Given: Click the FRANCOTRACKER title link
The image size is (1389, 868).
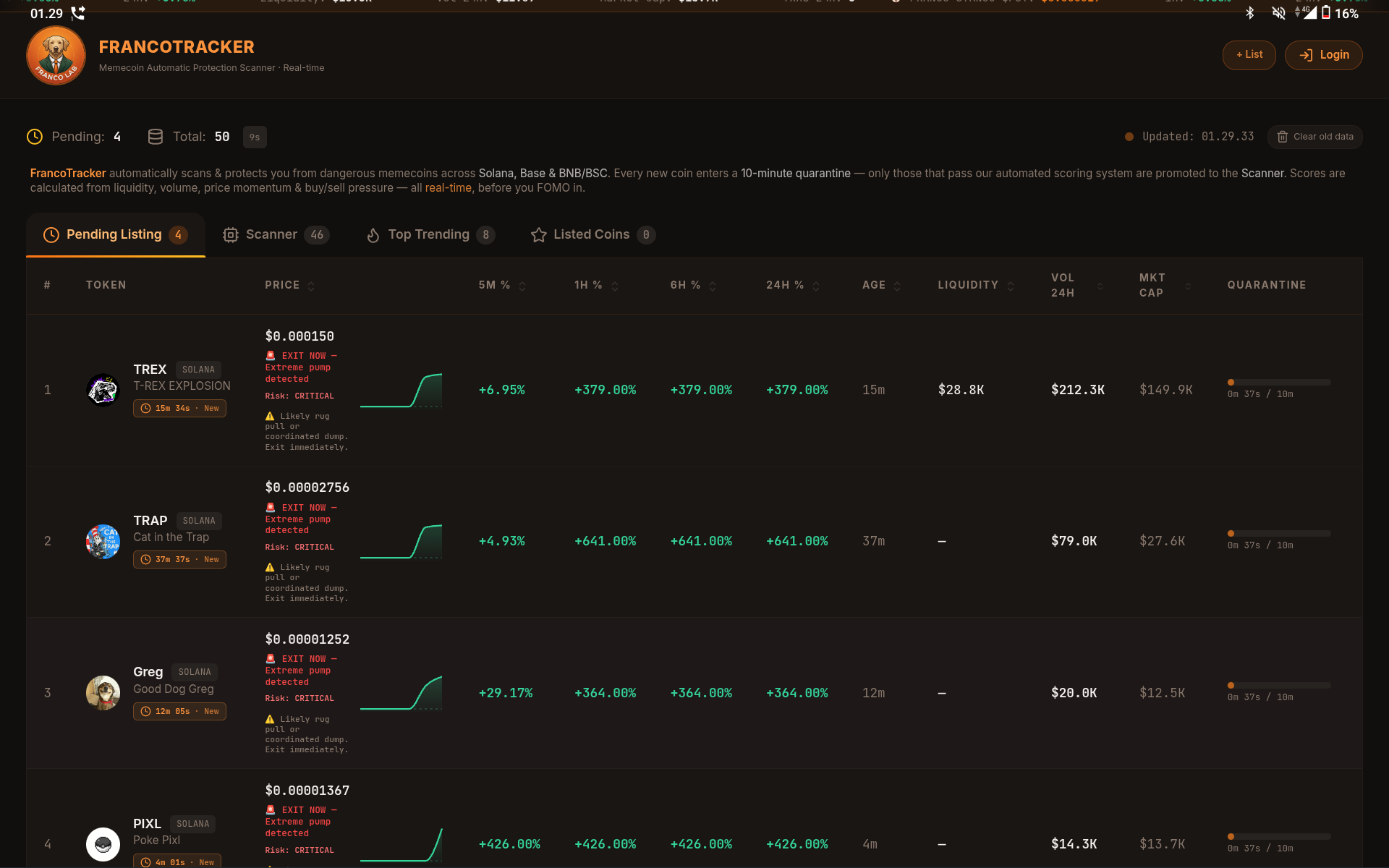Looking at the screenshot, I should [x=177, y=47].
